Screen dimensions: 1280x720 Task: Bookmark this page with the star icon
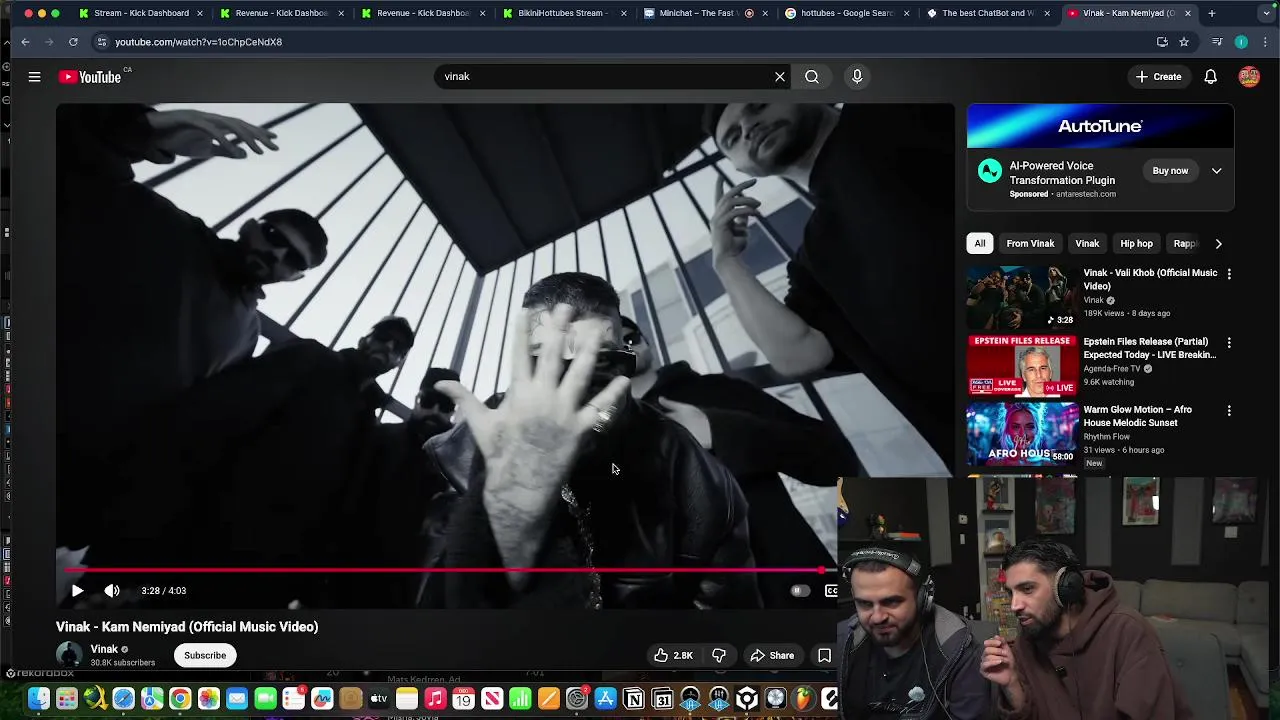coord(1184,42)
